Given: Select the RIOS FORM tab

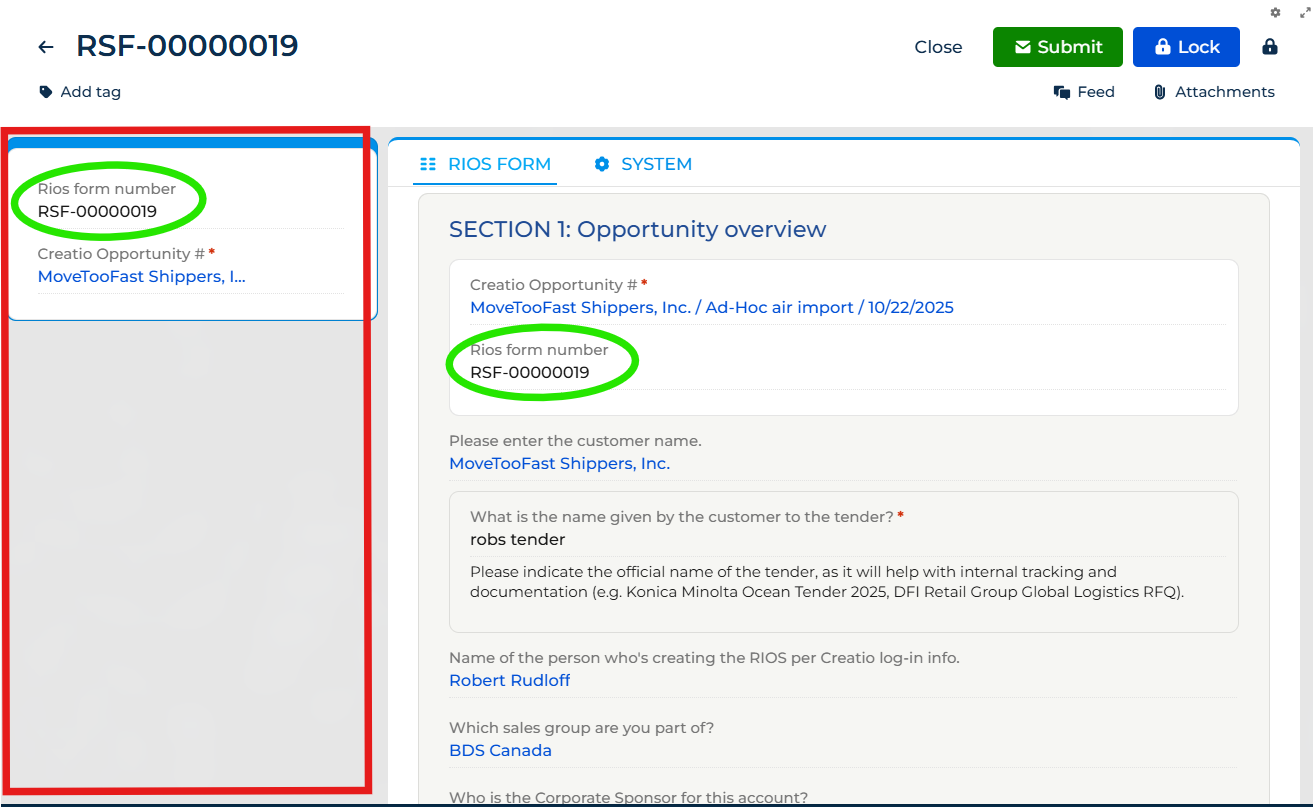Looking at the screenshot, I should 485,164.
